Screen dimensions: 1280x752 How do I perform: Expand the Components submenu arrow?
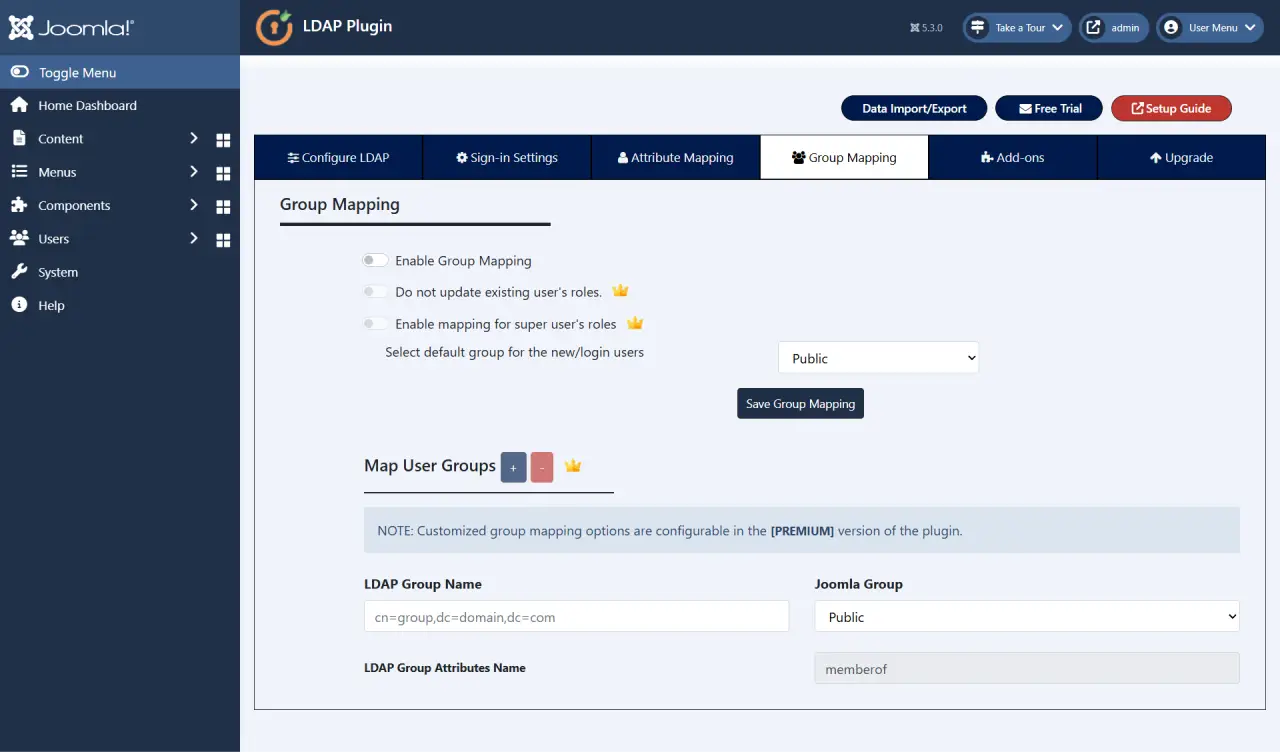click(x=194, y=205)
